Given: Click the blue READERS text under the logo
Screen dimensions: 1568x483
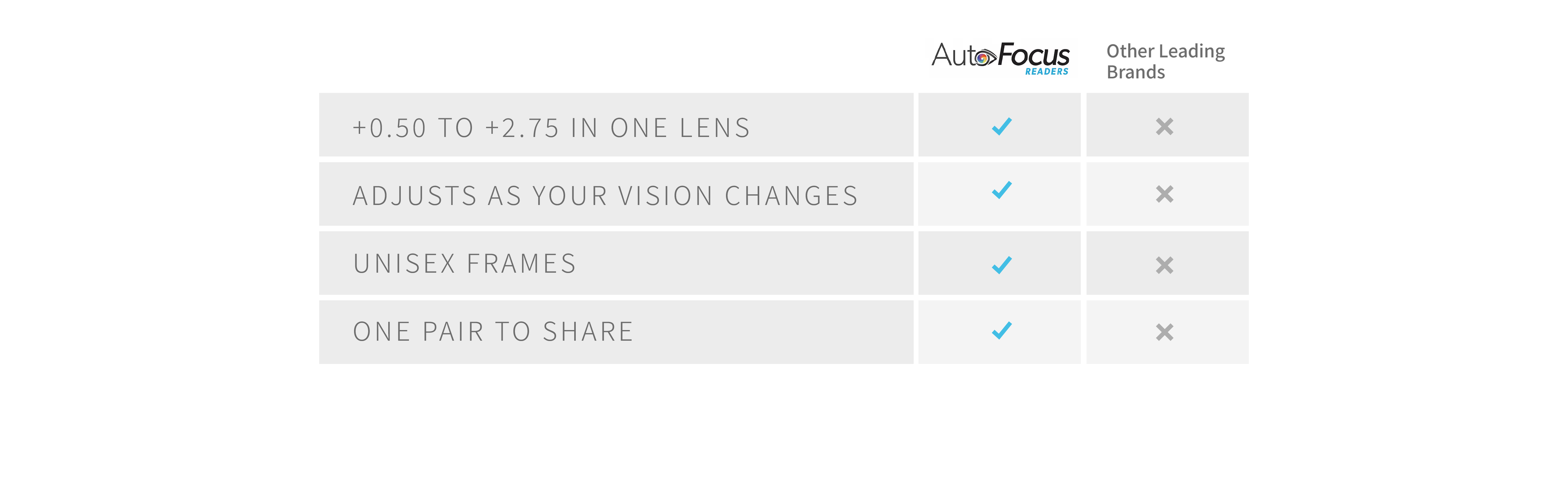Looking at the screenshot, I should (1047, 72).
